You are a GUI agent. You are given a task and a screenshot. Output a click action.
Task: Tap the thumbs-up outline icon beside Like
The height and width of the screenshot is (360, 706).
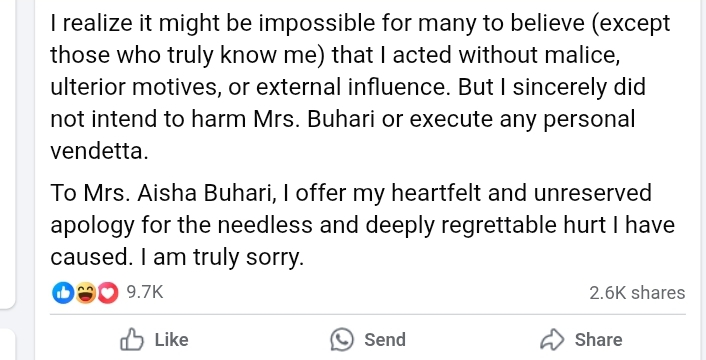click(x=132, y=339)
